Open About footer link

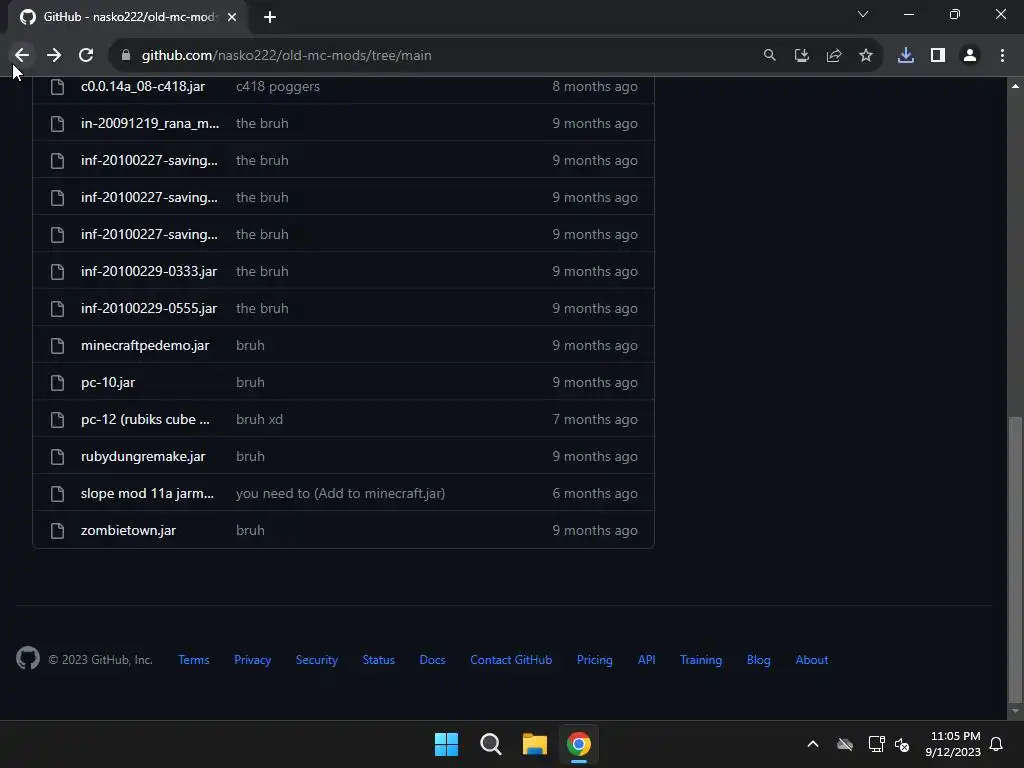[x=812, y=660]
